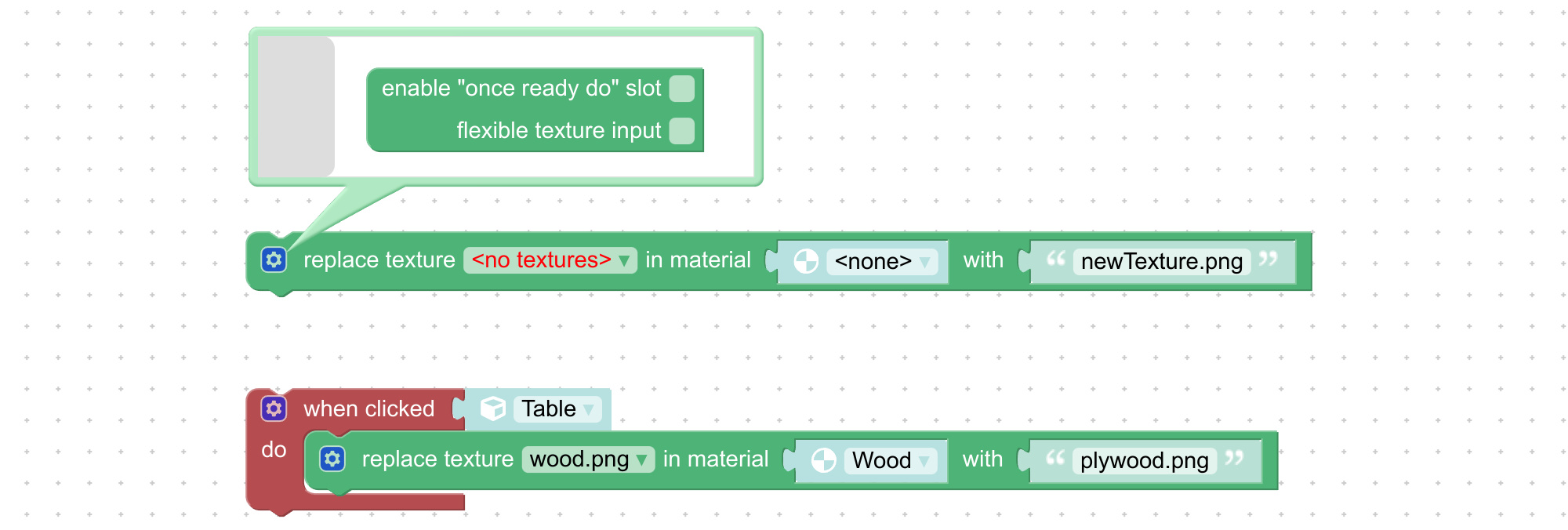This screenshot has width=1568, height=530.
Task: Click the closing quote icon after plywood.png
Action: [x=1235, y=458]
